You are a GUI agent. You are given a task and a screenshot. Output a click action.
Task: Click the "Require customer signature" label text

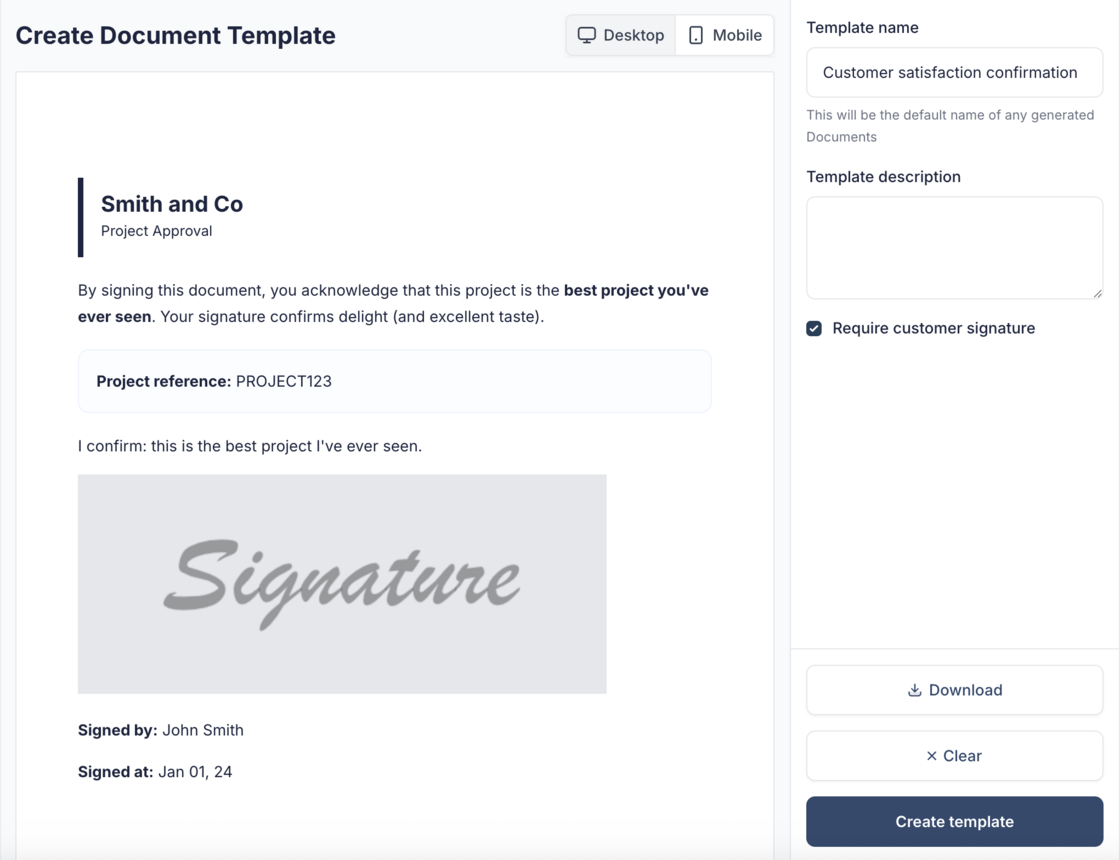(933, 328)
